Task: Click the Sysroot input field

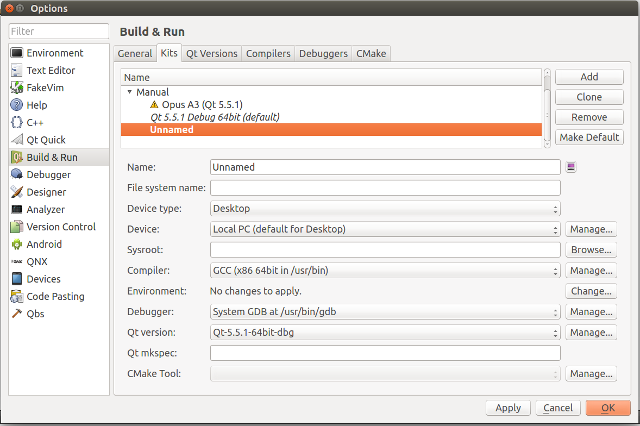Action: click(x=385, y=250)
